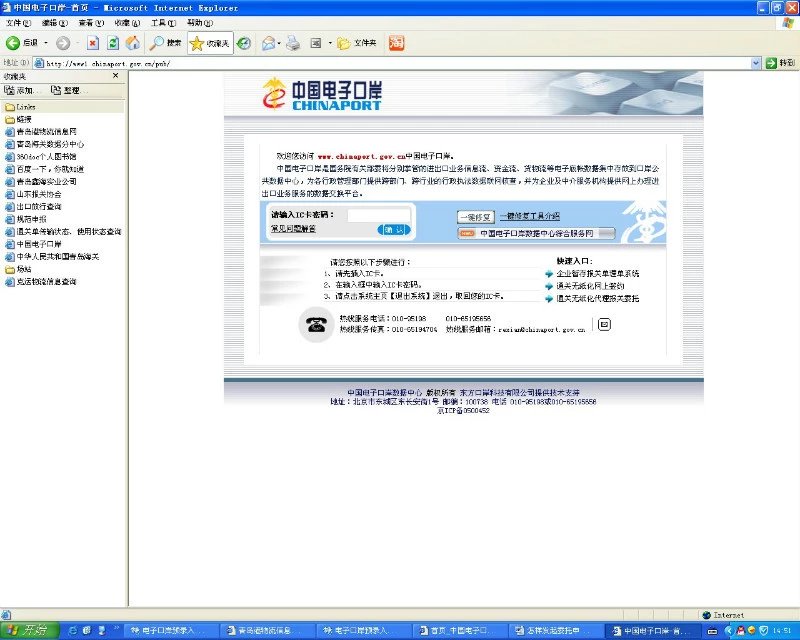Image resolution: width=800 pixels, height=640 pixels.
Task: Toggle the Favorites star toolbar button
Action: (210, 43)
